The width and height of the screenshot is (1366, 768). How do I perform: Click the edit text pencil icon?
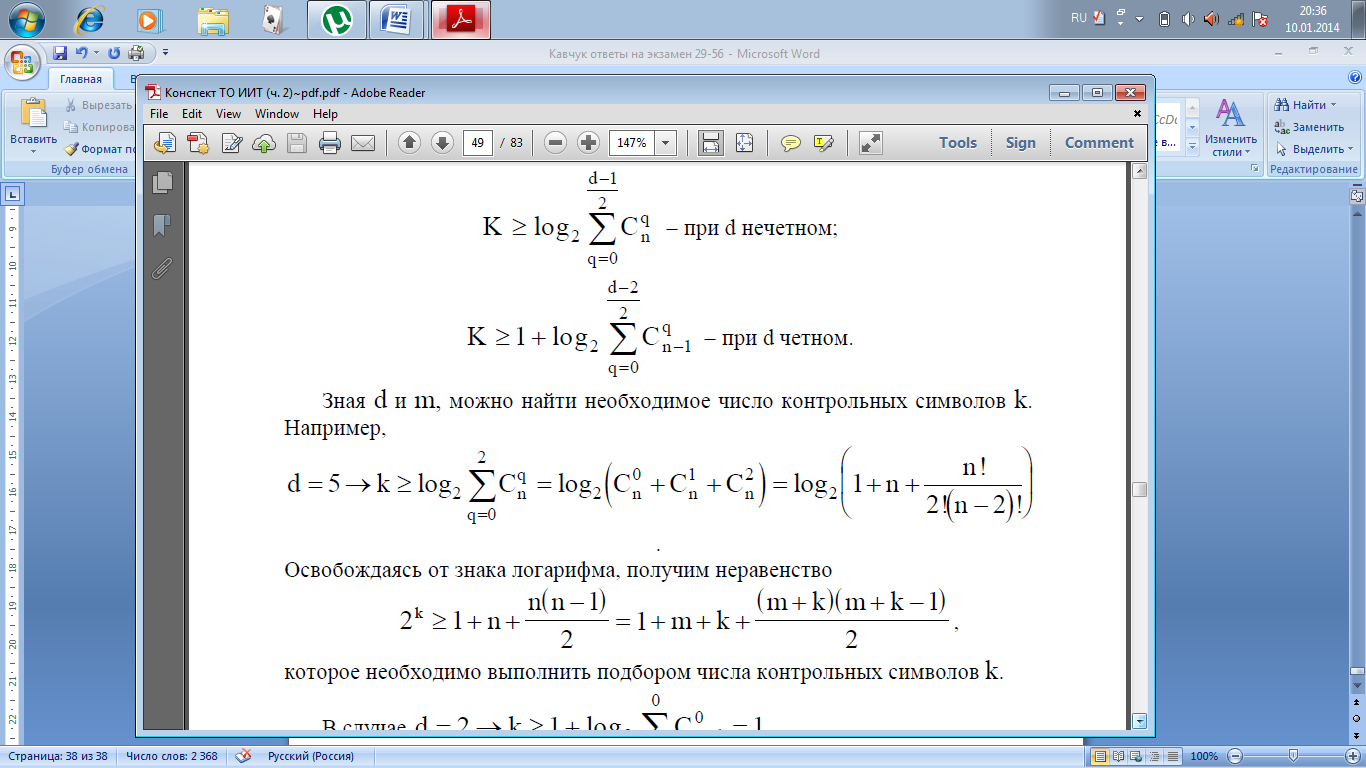232,143
